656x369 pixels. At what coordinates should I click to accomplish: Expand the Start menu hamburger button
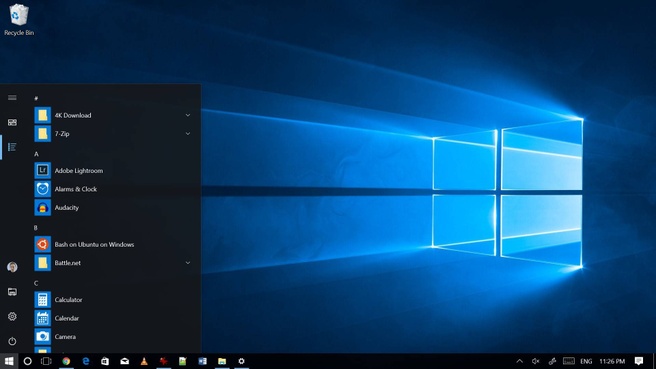(x=12, y=97)
